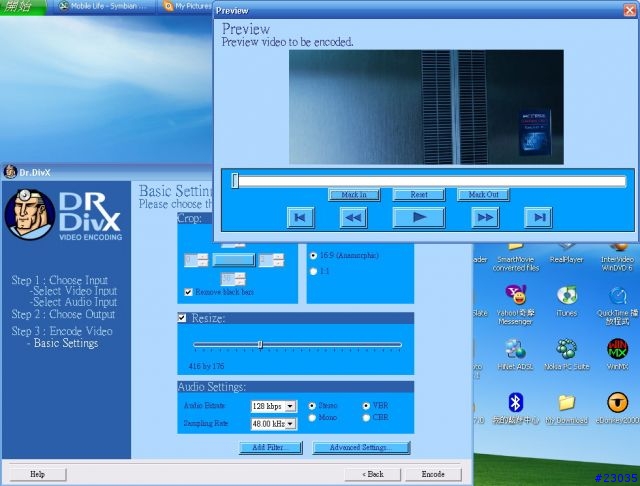Screen dimensions: 640x486
Task: Click right crop value stepper
Action: click(278, 260)
